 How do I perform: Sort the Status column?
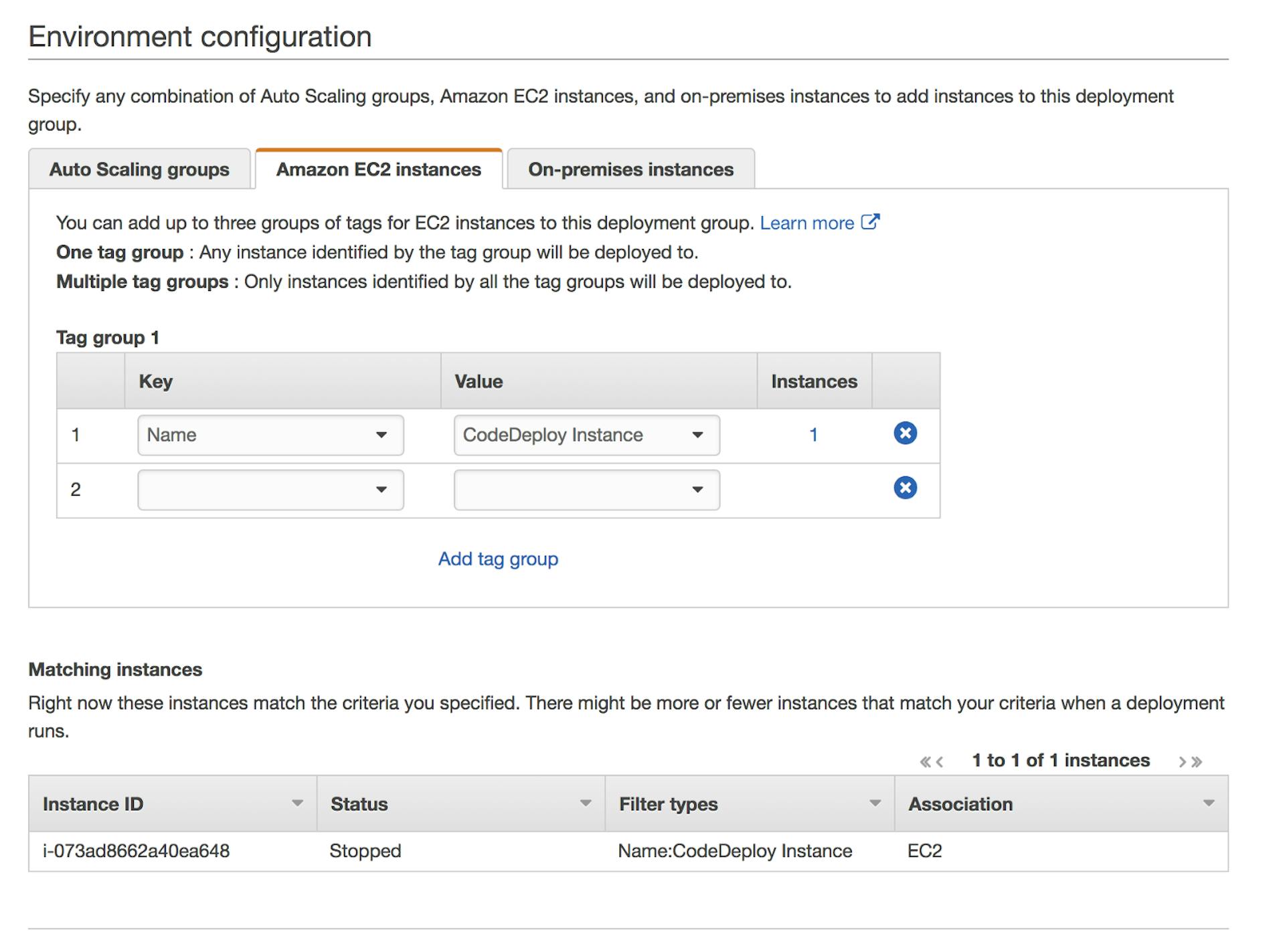click(x=586, y=803)
